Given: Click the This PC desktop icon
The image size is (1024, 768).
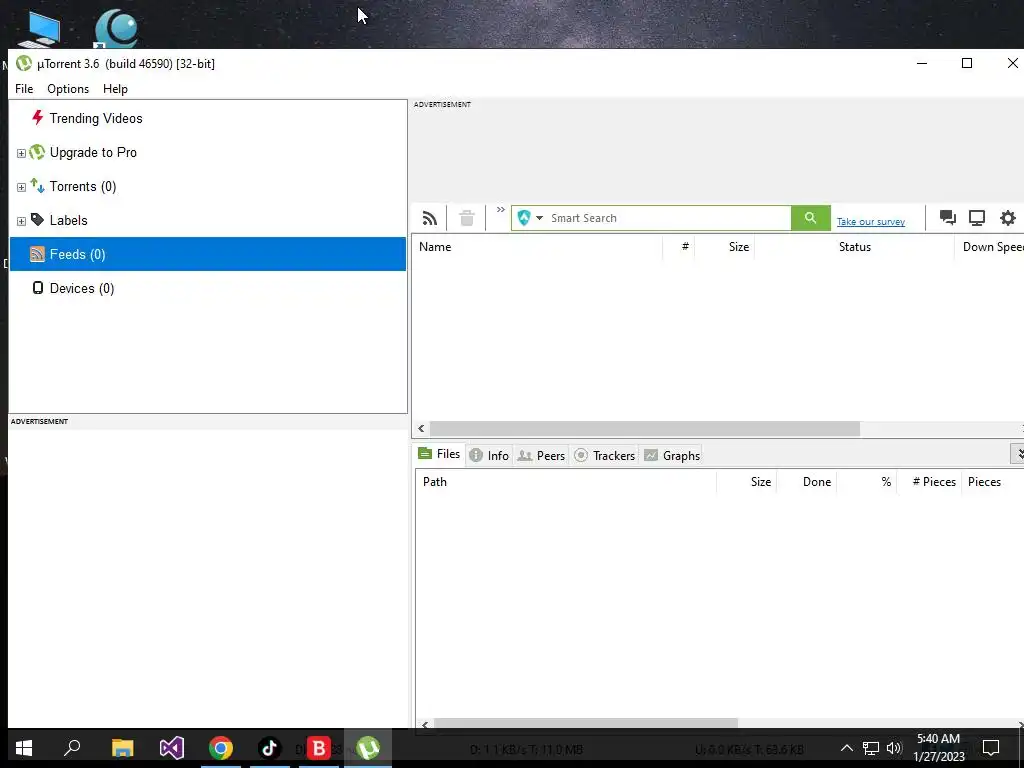Looking at the screenshot, I should pyautogui.click(x=40, y=29).
